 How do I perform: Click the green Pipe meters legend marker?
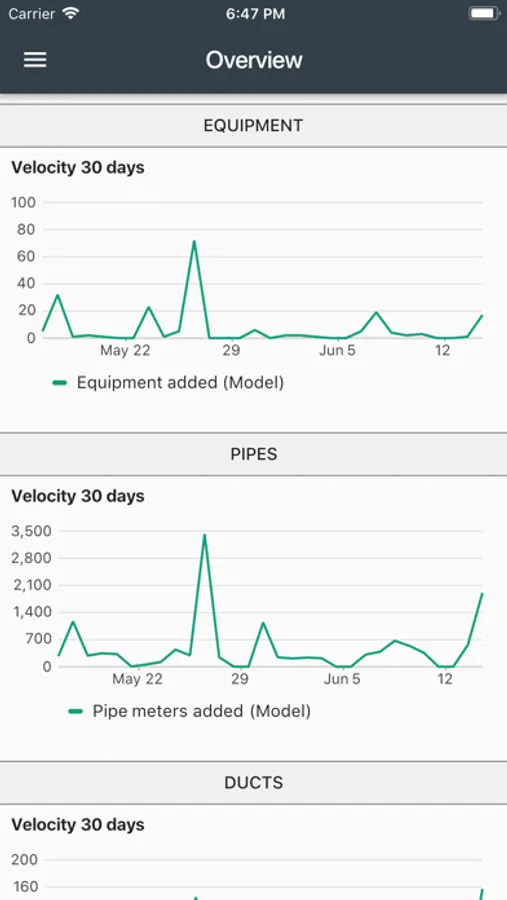[x=75, y=712]
